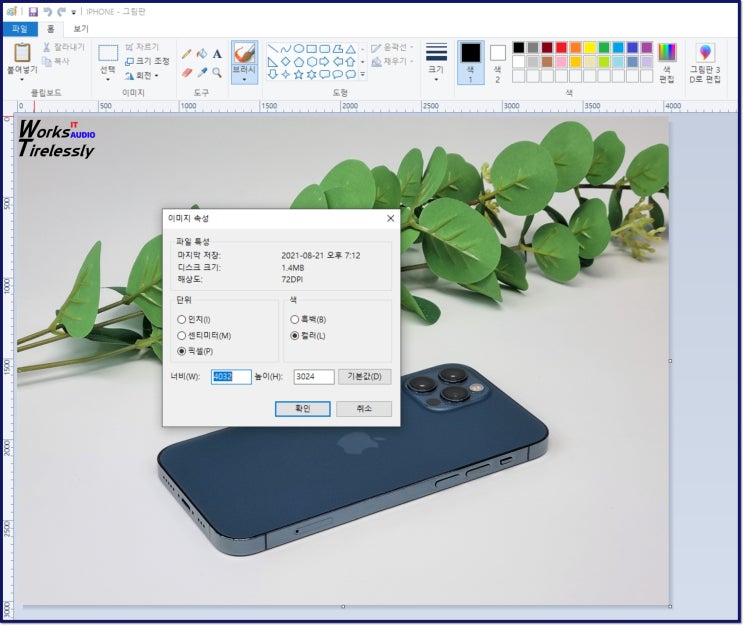The width and height of the screenshot is (743, 625).
Task: Click the 붙여넣기 paste clipboard icon
Action: click(22, 52)
